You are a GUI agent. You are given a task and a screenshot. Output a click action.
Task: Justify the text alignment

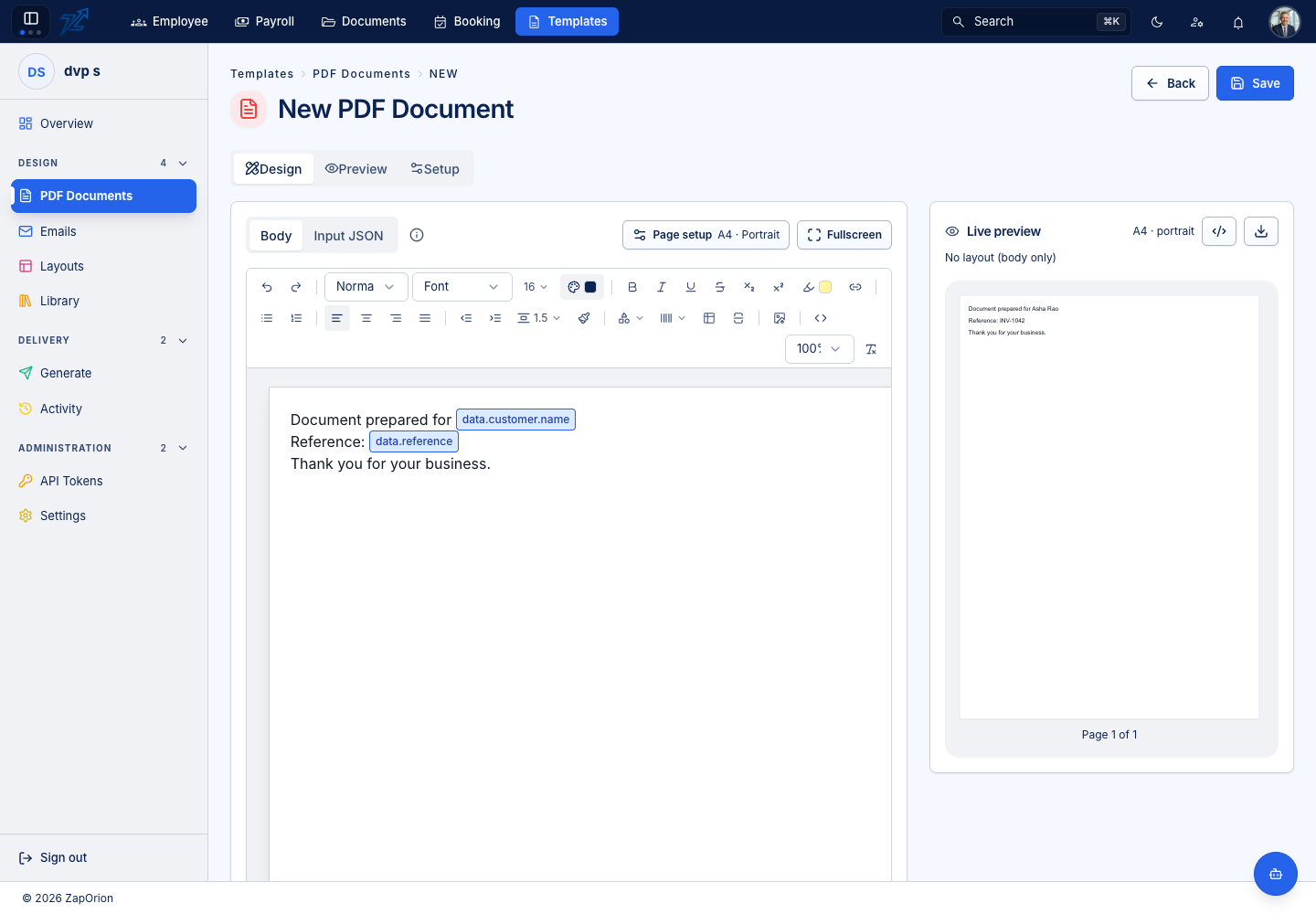tap(425, 318)
